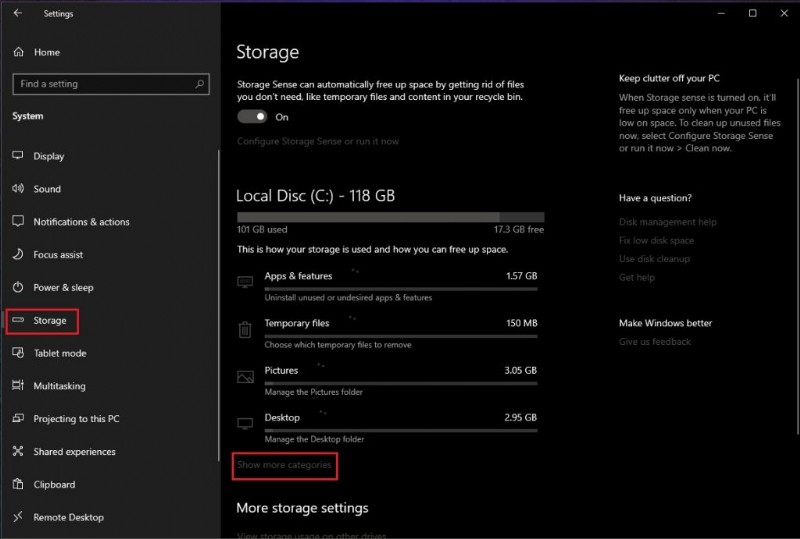Click Manage the Desktop folder text
This screenshot has height=539, width=800.
coord(314,439)
